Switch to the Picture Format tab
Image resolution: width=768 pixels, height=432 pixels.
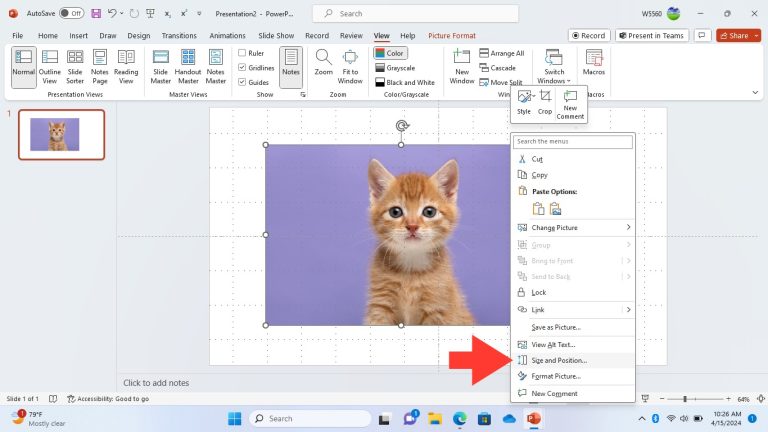click(x=452, y=36)
